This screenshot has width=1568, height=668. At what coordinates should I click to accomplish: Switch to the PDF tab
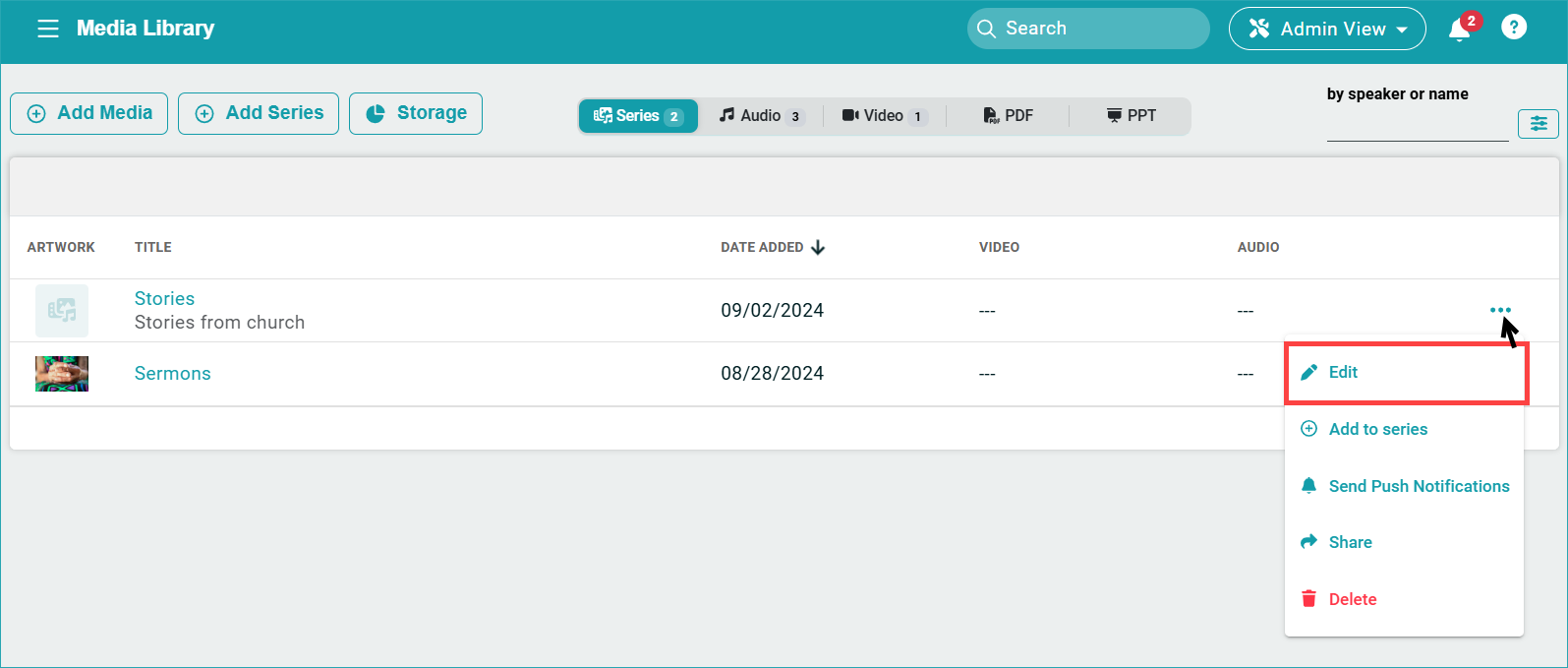tap(1009, 116)
